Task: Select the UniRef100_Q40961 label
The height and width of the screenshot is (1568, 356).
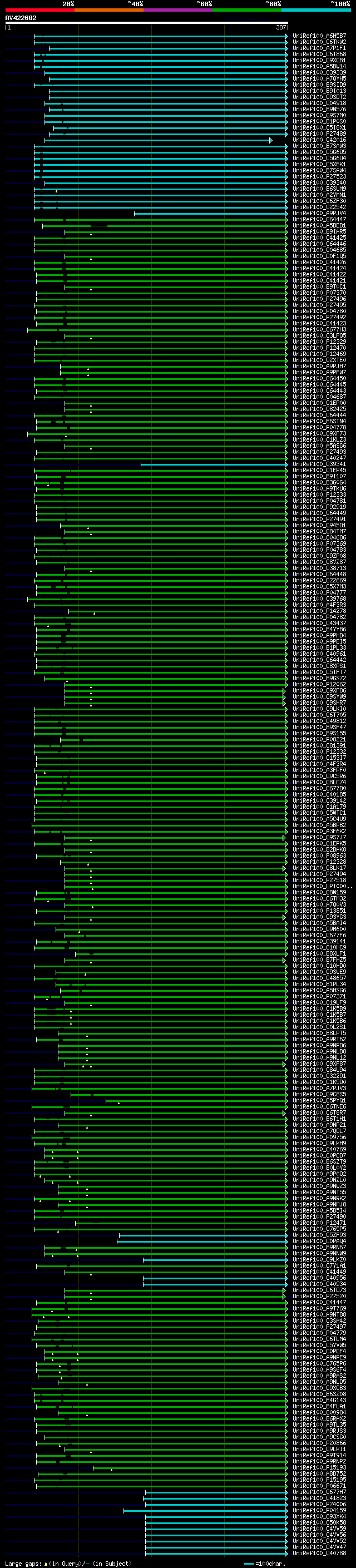Action: coord(319,654)
